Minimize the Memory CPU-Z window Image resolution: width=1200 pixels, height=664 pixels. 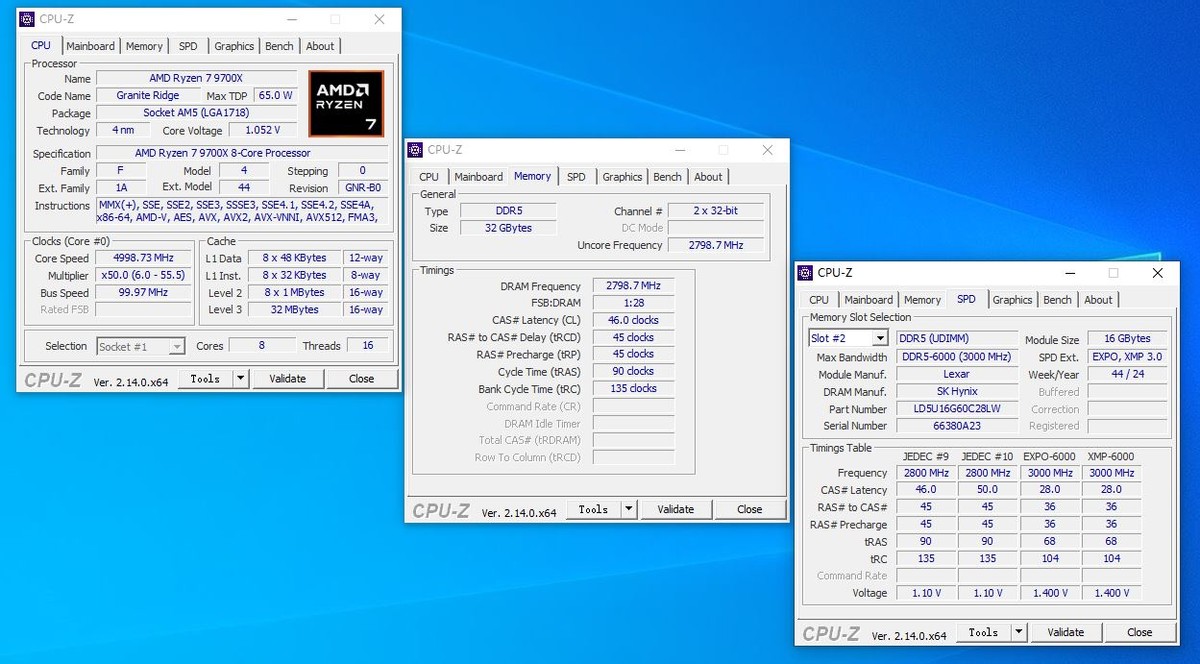[678, 150]
